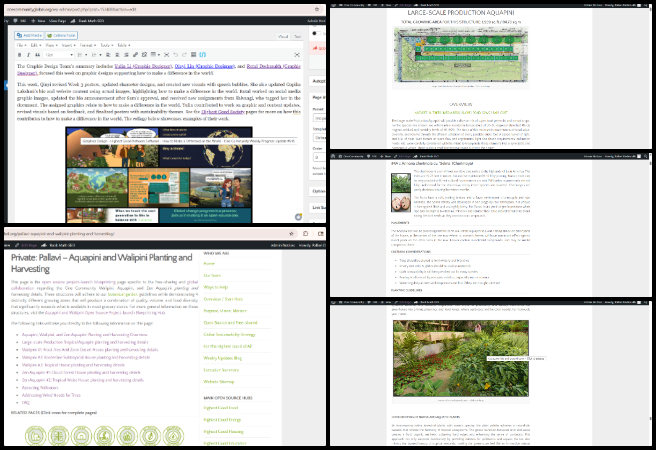Screen dimensions: 656x450
Task: Click the Large-Scale Production Aquapini layout image
Action: click(x=460, y=55)
